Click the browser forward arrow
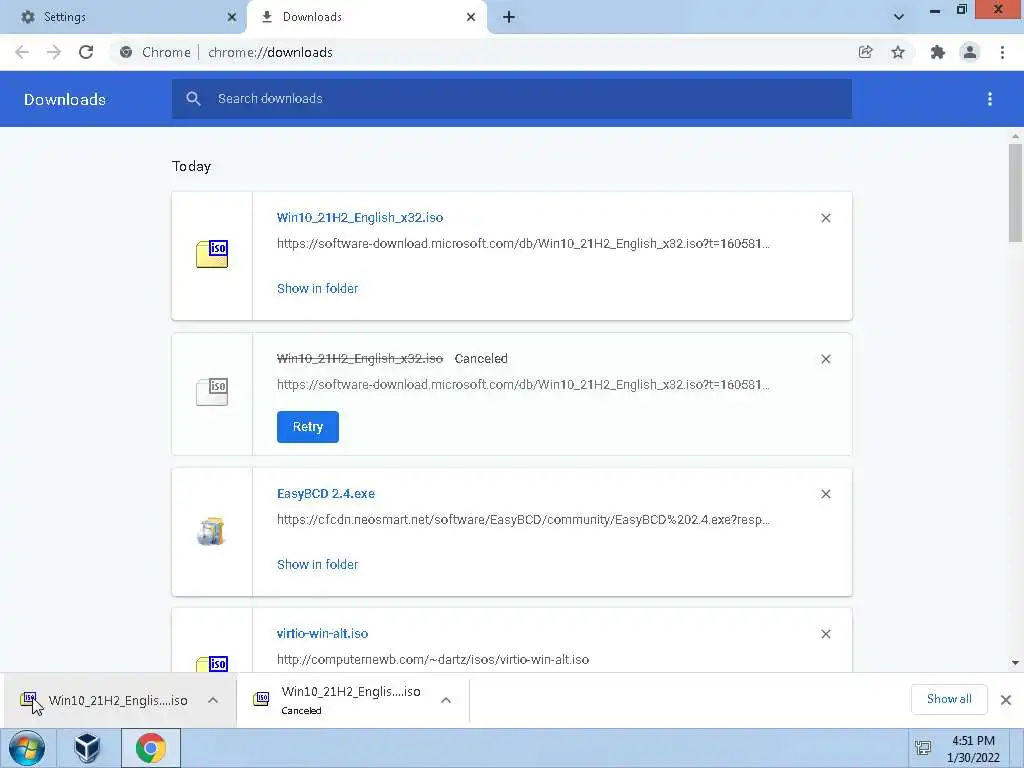Viewport: 1024px width, 768px height. (54, 52)
